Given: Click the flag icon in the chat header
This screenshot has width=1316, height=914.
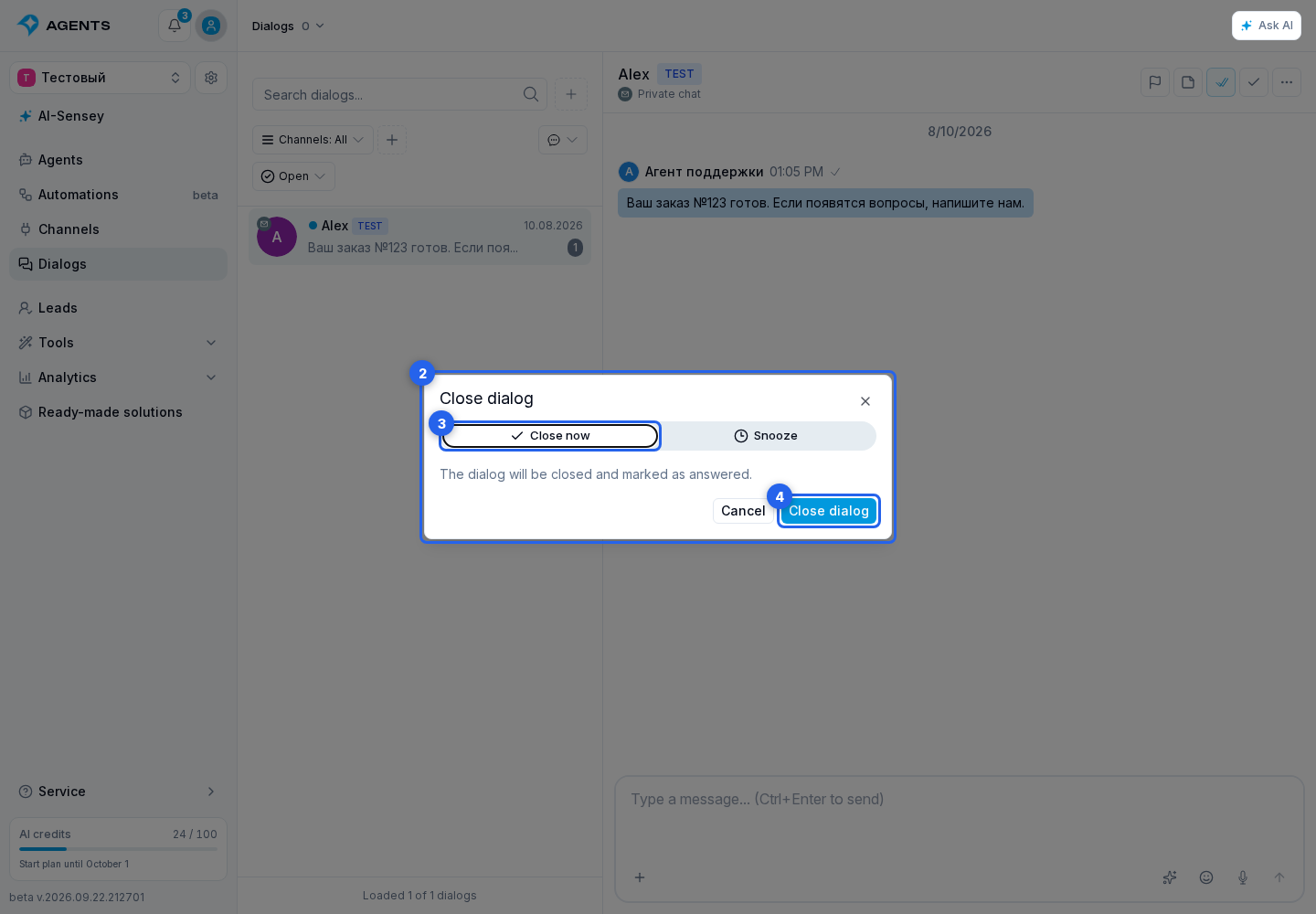Looking at the screenshot, I should coord(1155,82).
